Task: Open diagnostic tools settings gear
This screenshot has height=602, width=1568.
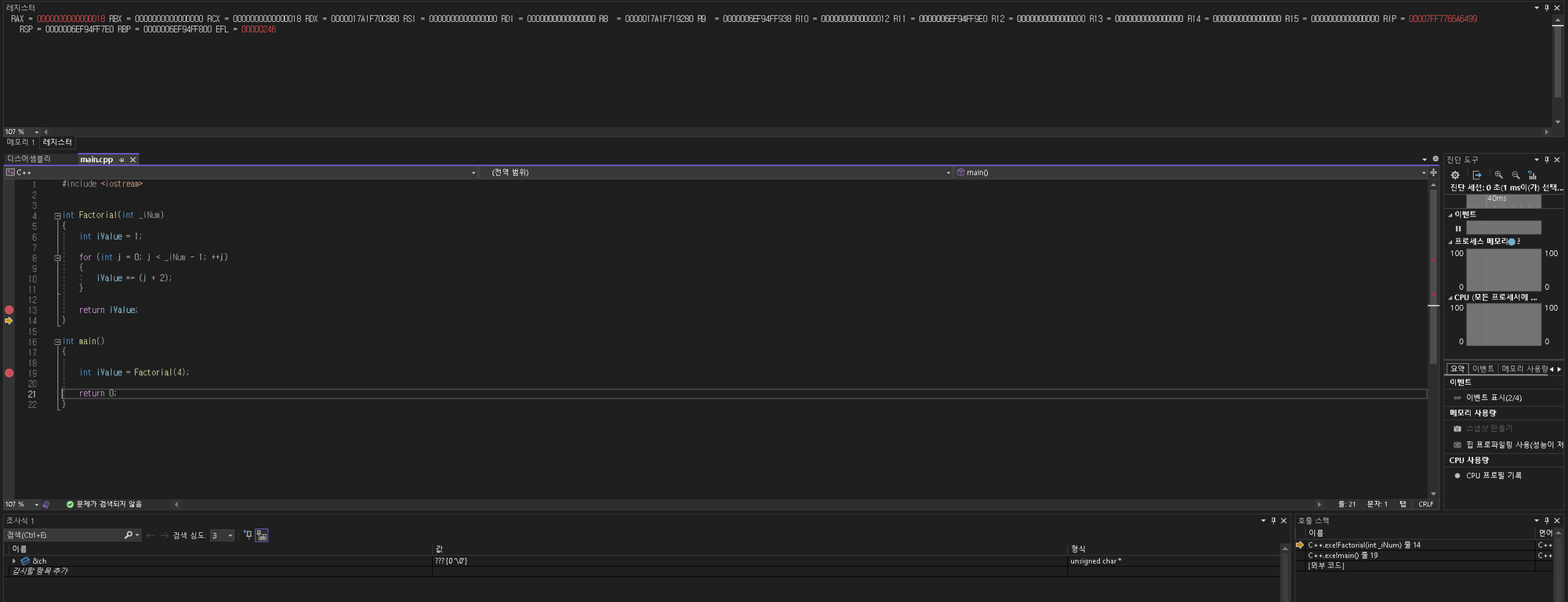Action: [1455, 175]
